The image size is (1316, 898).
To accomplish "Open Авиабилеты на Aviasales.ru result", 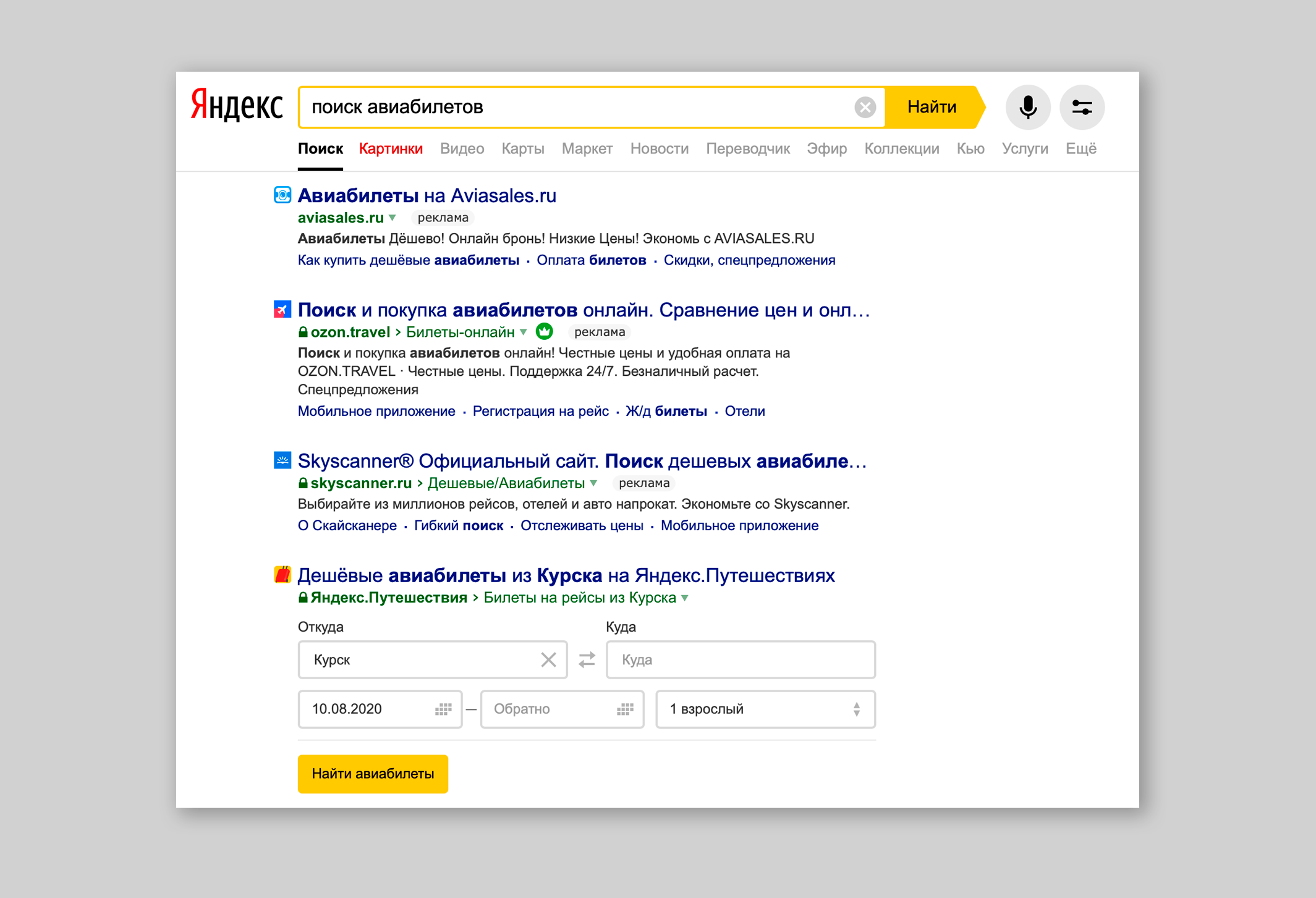I will [x=427, y=196].
